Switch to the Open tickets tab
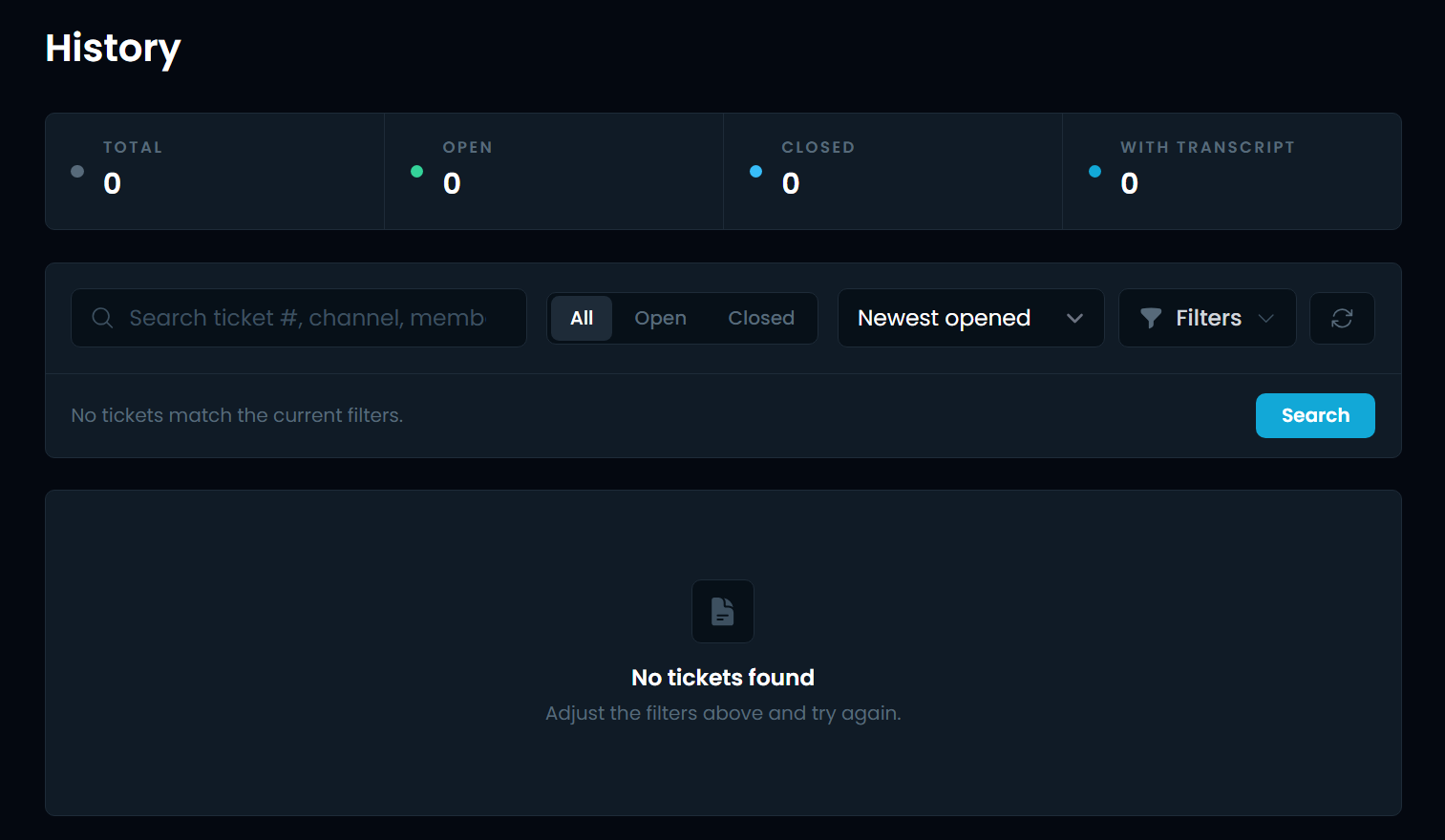 660,318
